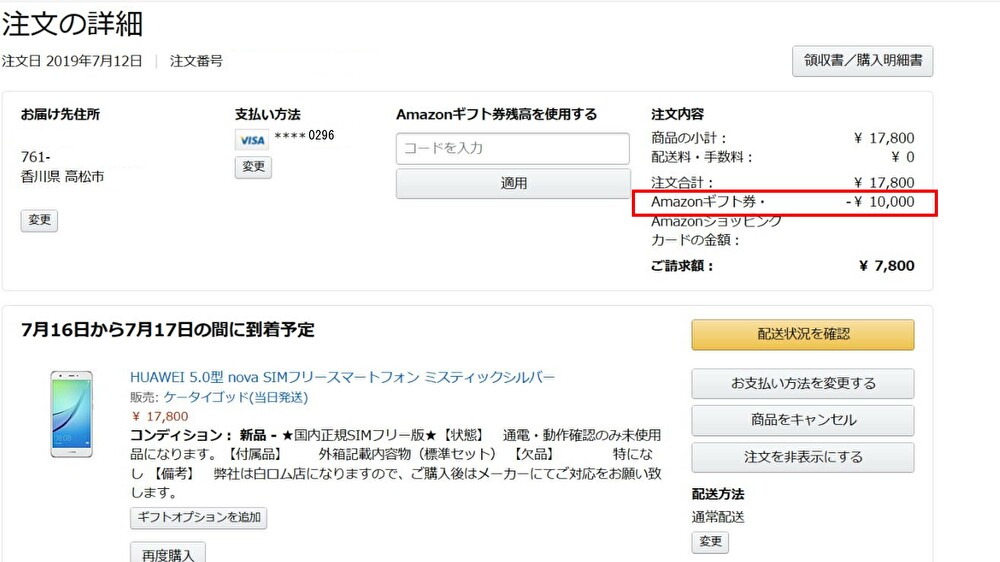The height and width of the screenshot is (562, 1000).
Task: Click the Amazonギフト券 discount row
Action: (784, 203)
